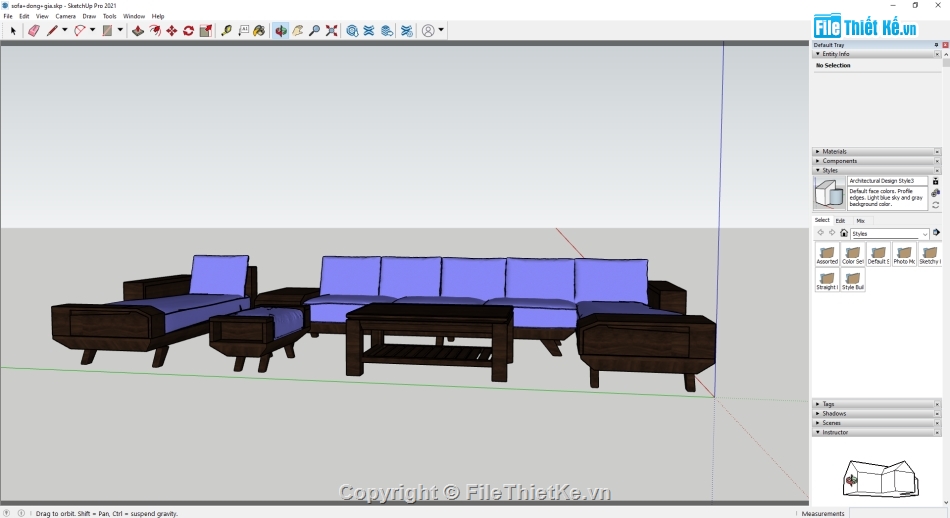Viewport: 950px width, 518px height.
Task: Open the Camera menu
Action: 65,16
